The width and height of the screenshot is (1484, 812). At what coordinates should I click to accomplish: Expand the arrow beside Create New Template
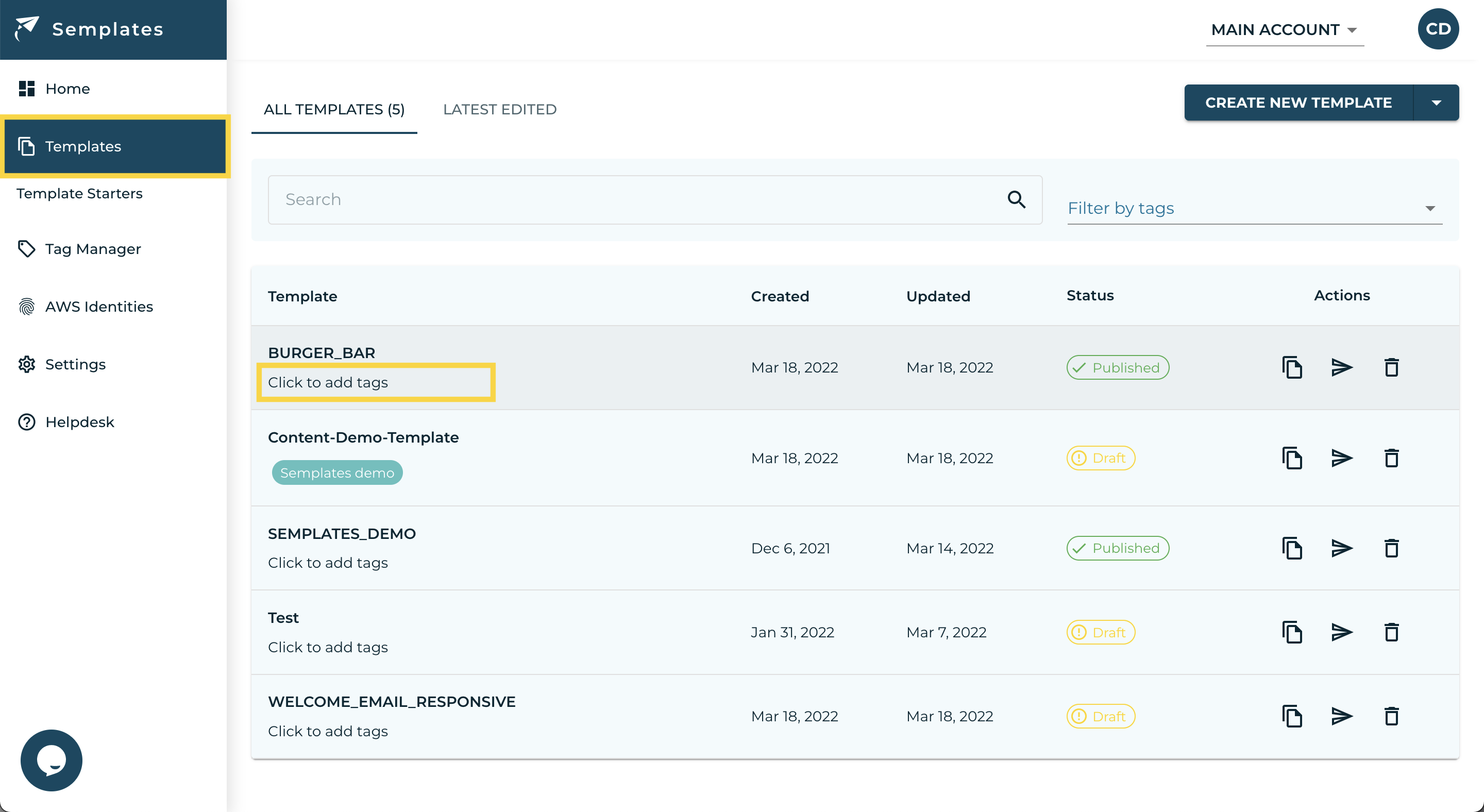(1436, 103)
